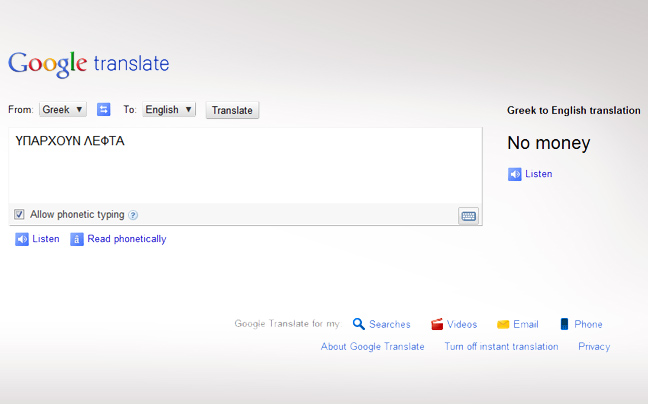Uncheck the Allow phonetic typing checkbox
648x404 pixels.
point(19,214)
